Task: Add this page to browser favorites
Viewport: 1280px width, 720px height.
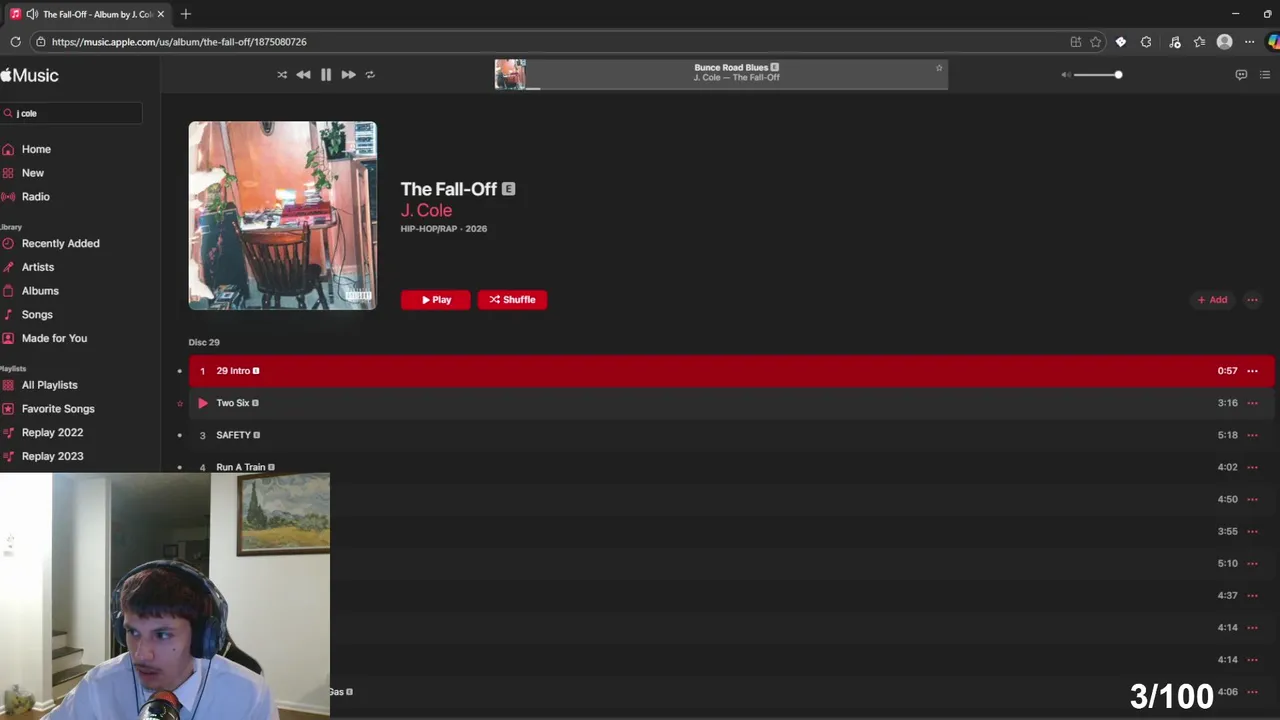Action: [1096, 42]
